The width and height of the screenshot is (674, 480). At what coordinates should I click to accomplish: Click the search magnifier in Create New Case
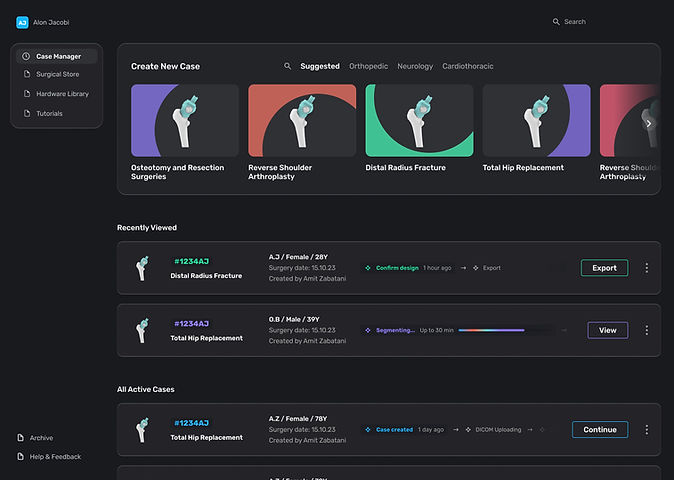288,66
